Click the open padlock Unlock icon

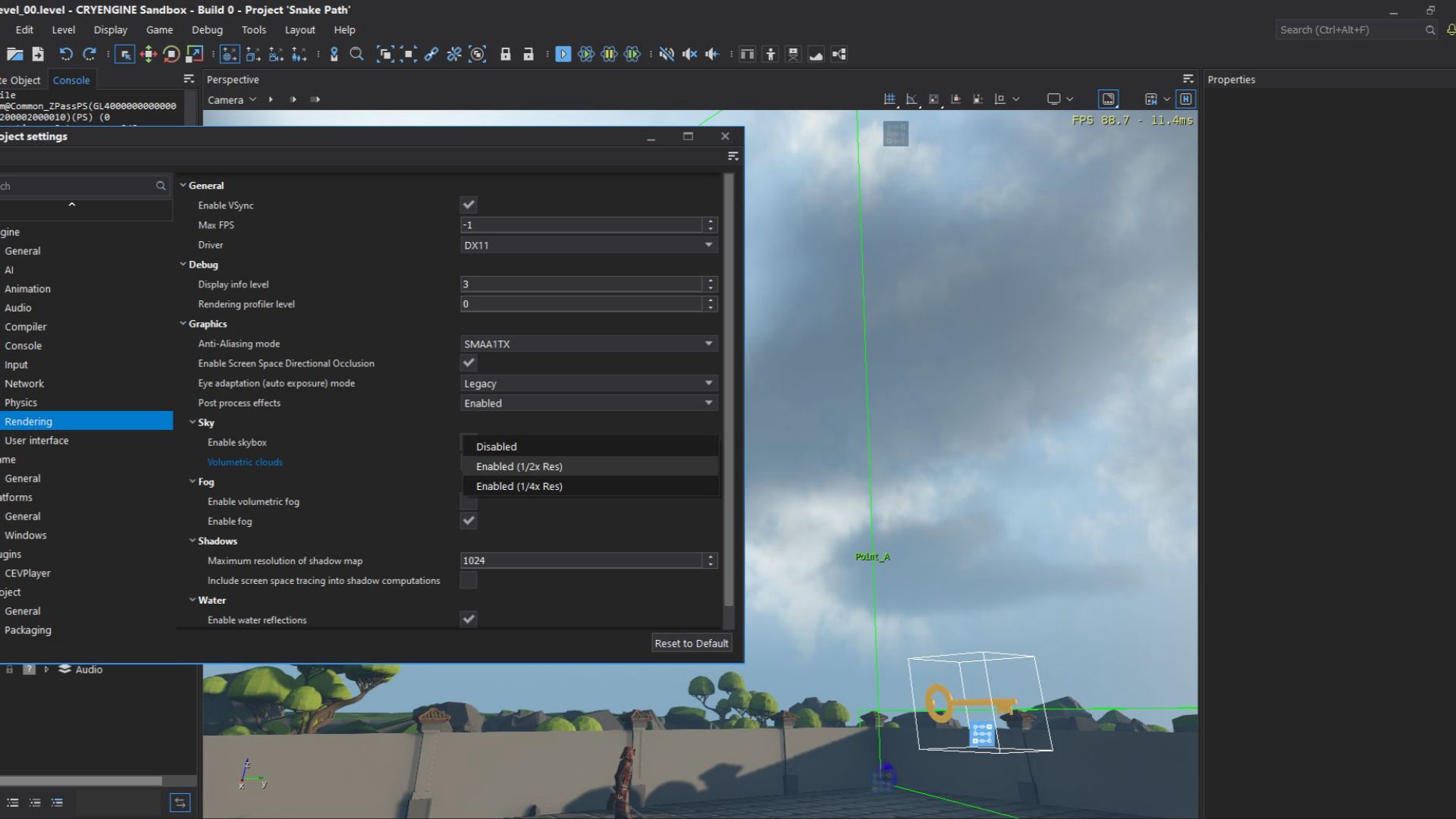(529, 54)
